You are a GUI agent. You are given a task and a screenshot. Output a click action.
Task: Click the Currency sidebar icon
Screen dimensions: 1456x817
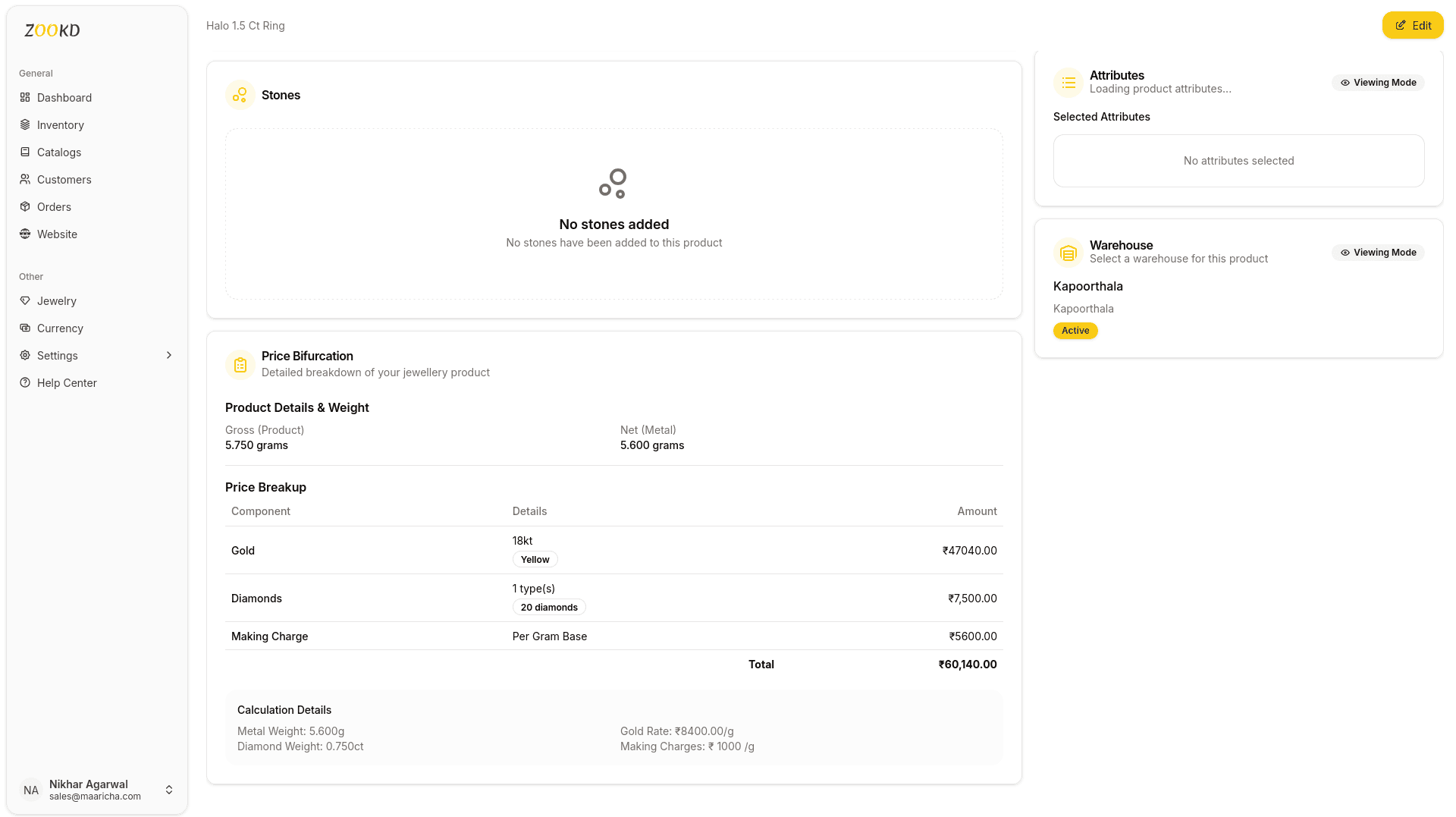[25, 328]
